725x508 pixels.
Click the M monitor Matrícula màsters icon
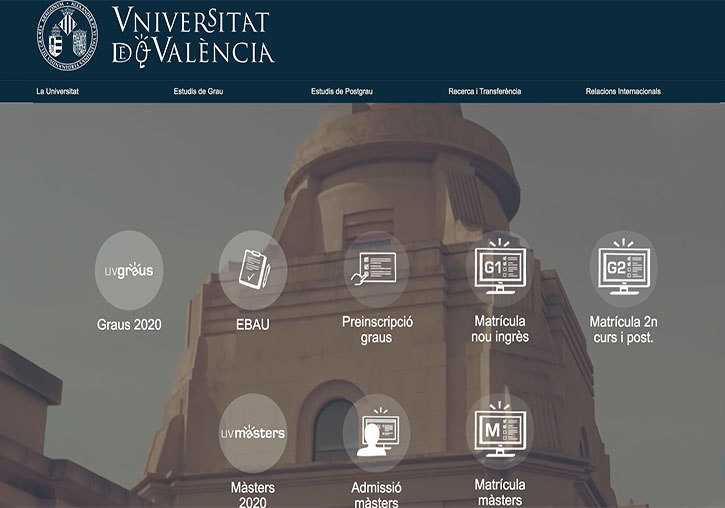pos(500,432)
